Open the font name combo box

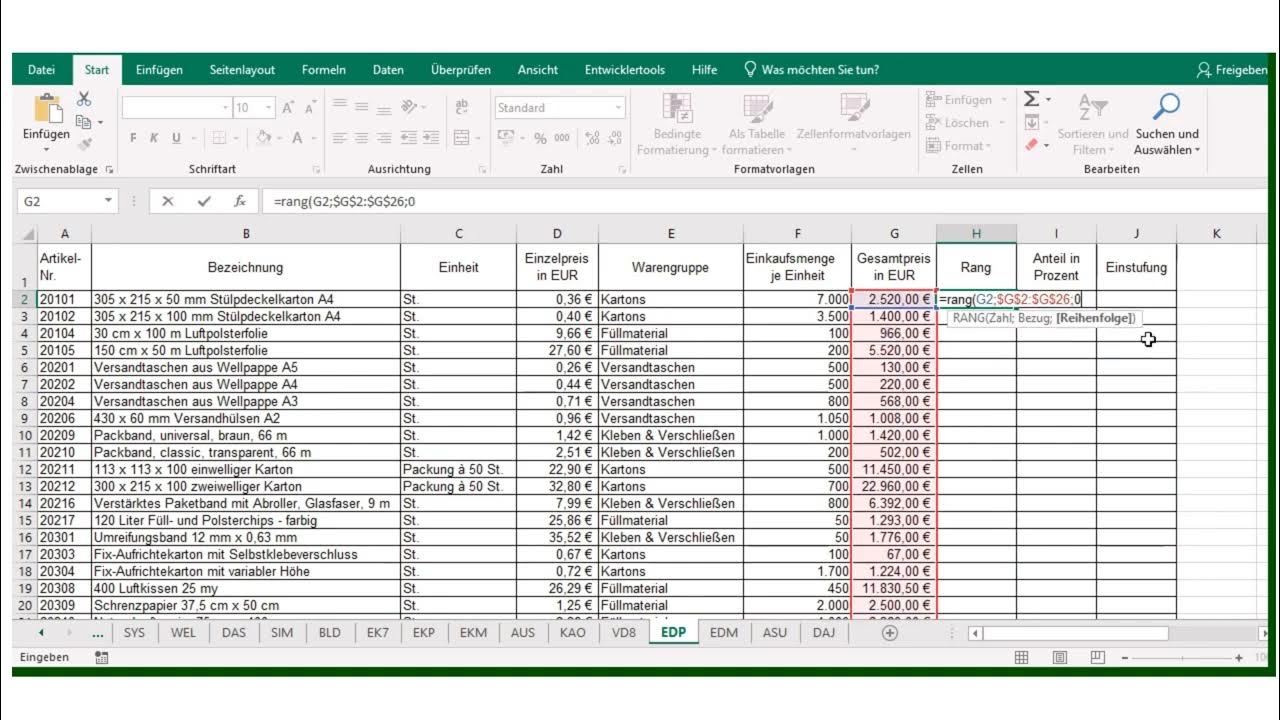(177, 107)
